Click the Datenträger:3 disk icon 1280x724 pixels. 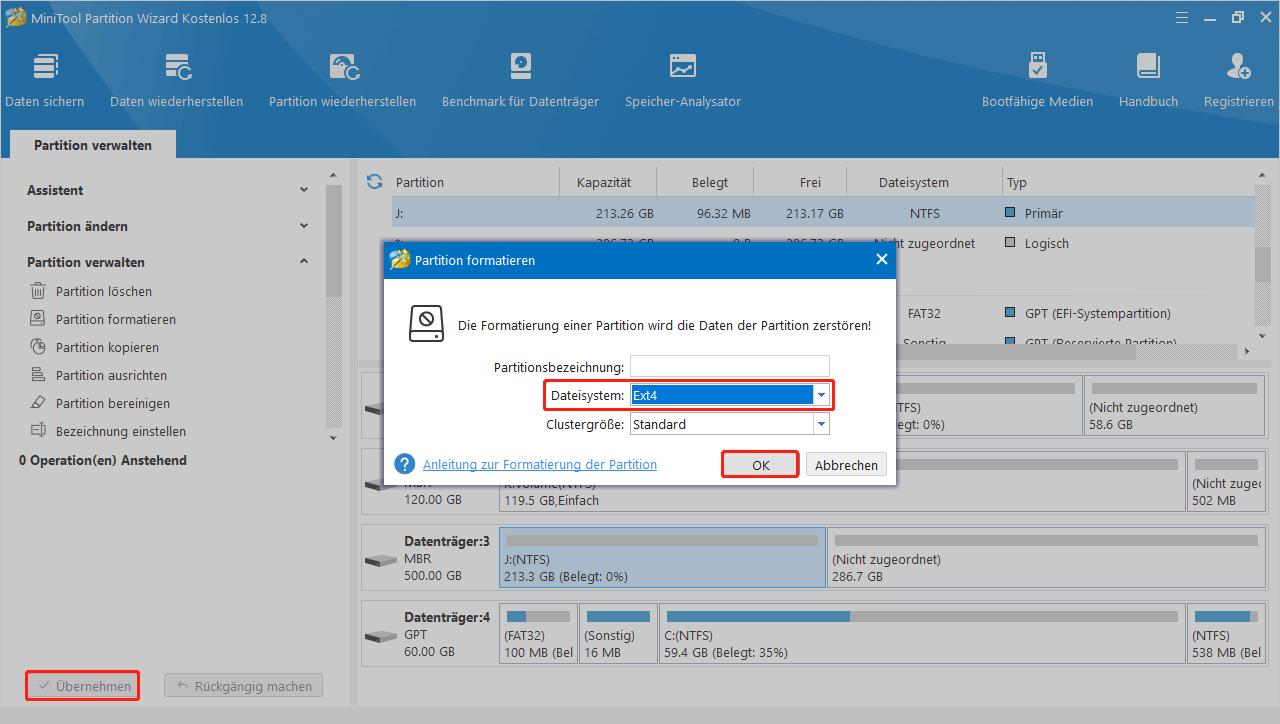click(380, 560)
